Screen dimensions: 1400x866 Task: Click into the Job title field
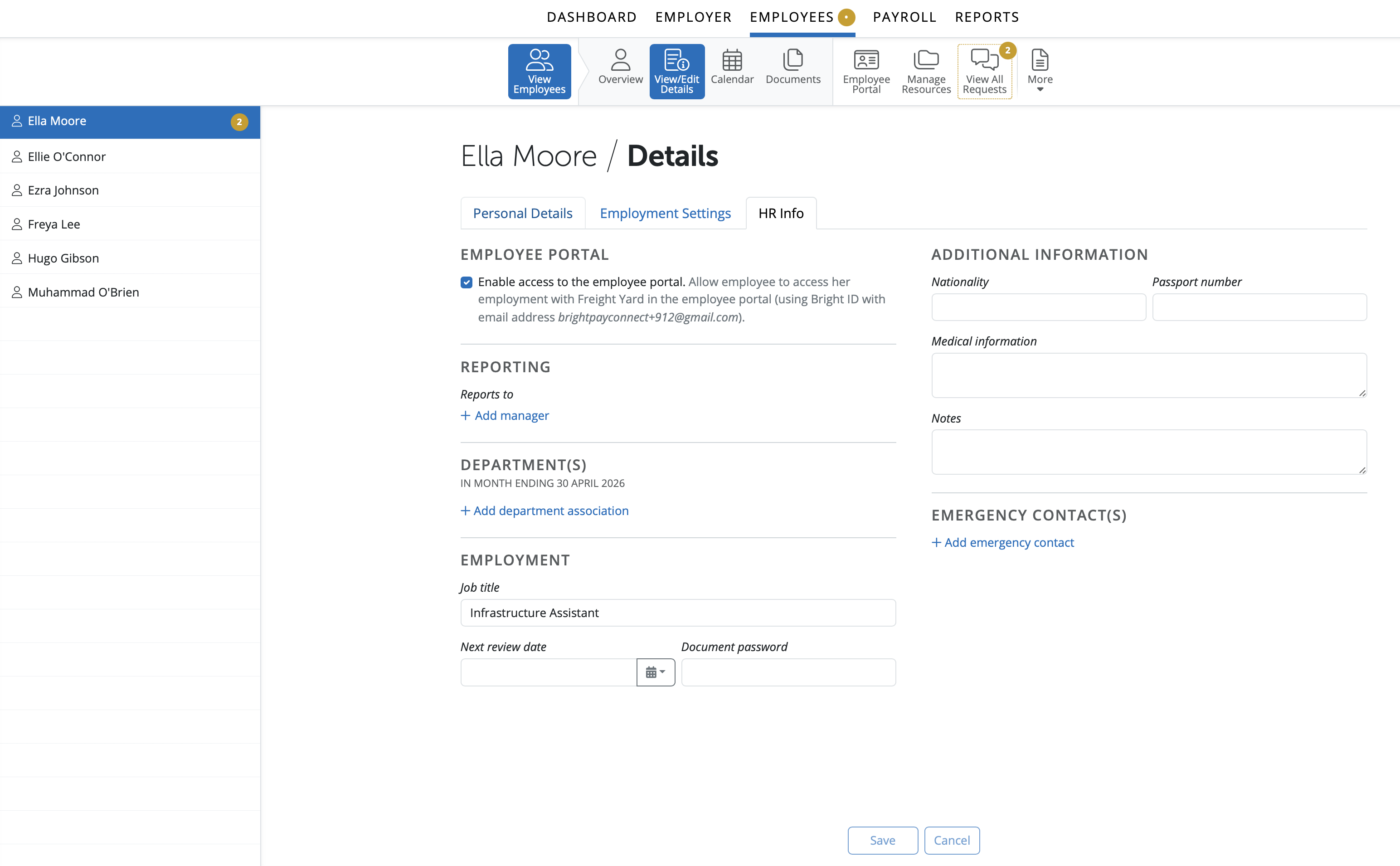[677, 613]
